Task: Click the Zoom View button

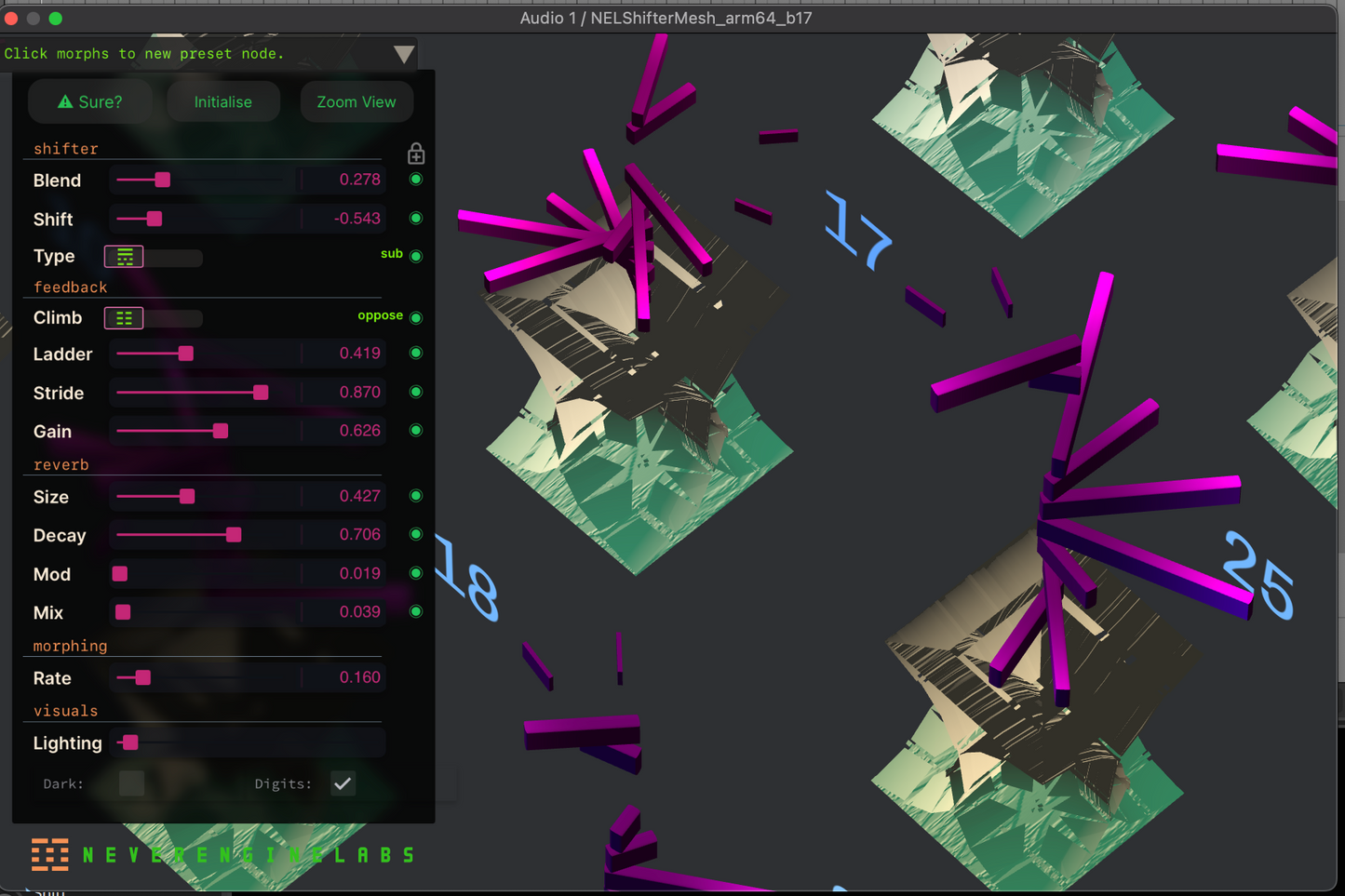Action: (356, 102)
